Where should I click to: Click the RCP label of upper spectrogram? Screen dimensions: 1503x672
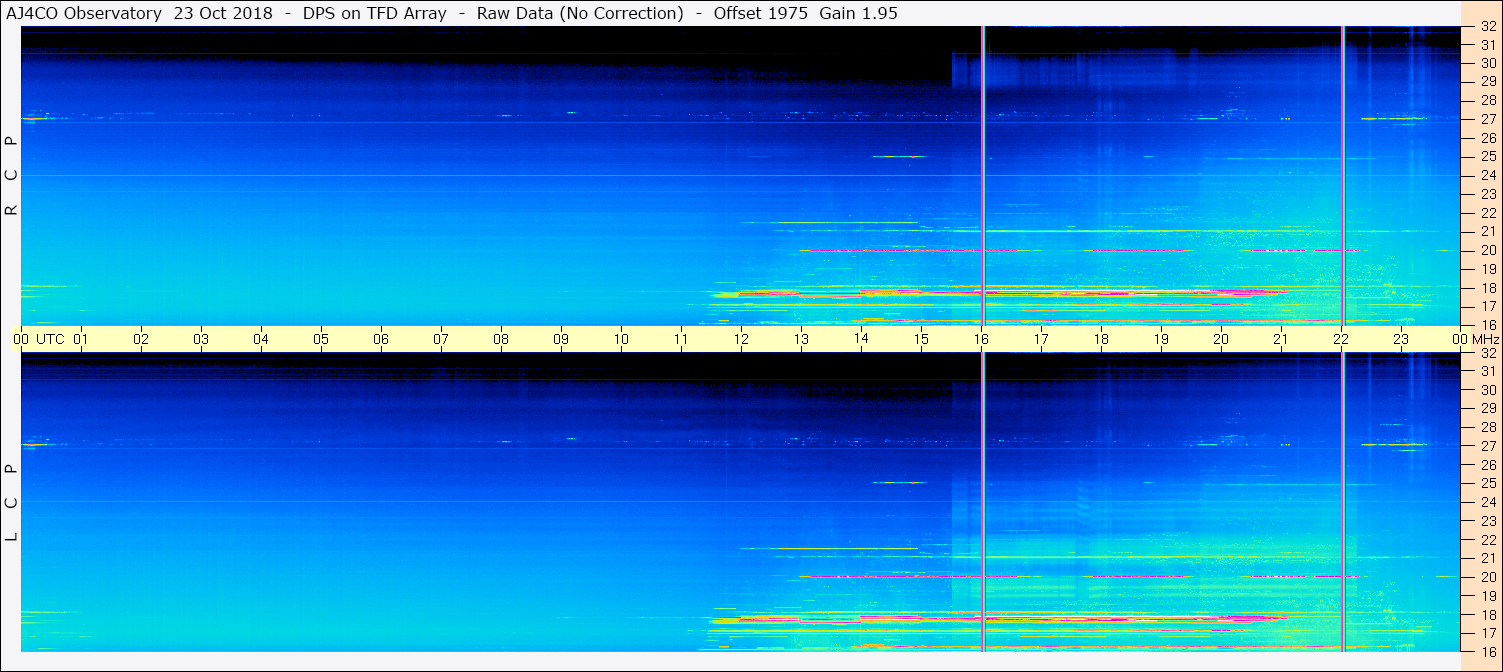pos(11,176)
